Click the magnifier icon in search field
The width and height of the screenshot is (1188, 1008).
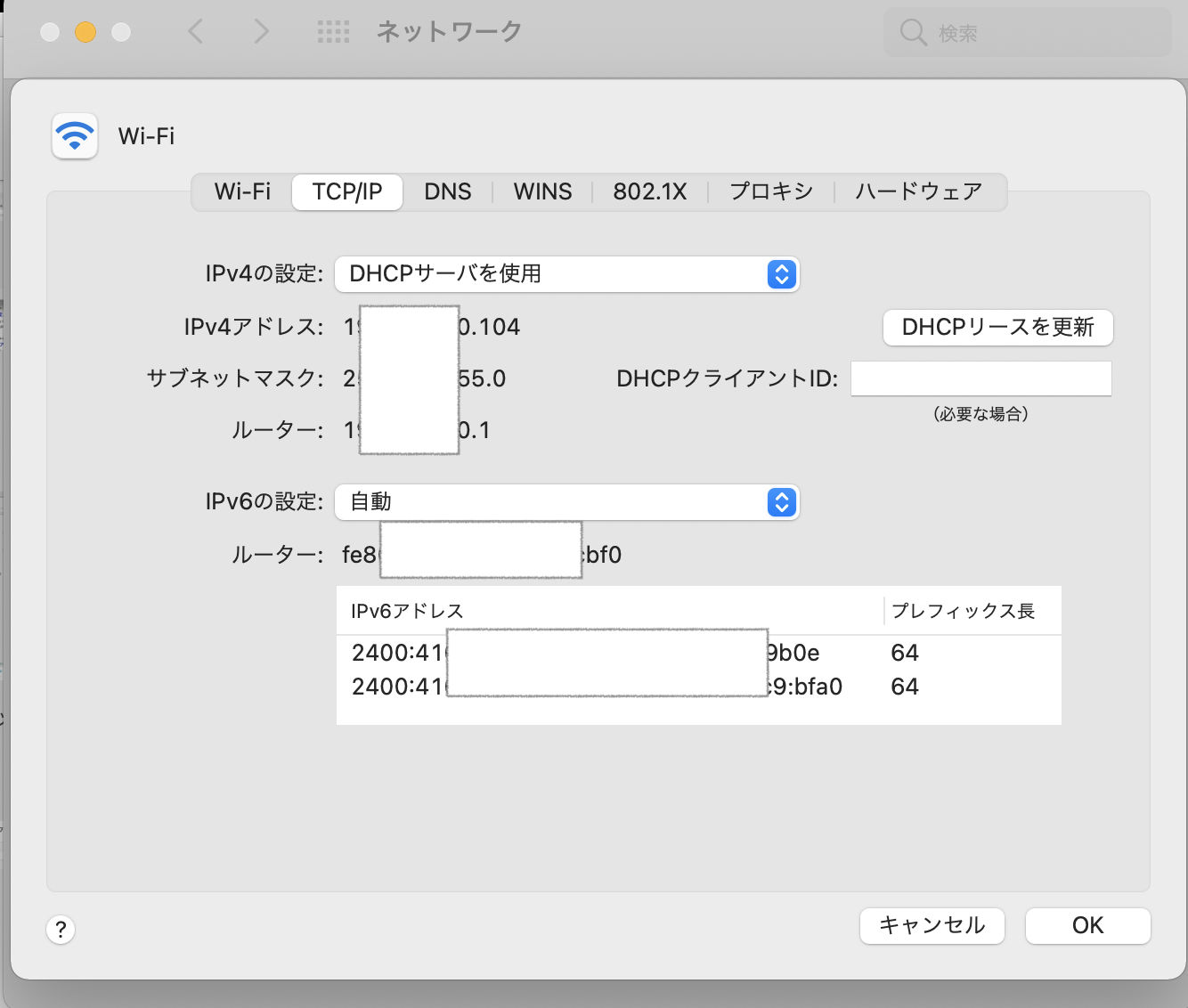(x=913, y=33)
